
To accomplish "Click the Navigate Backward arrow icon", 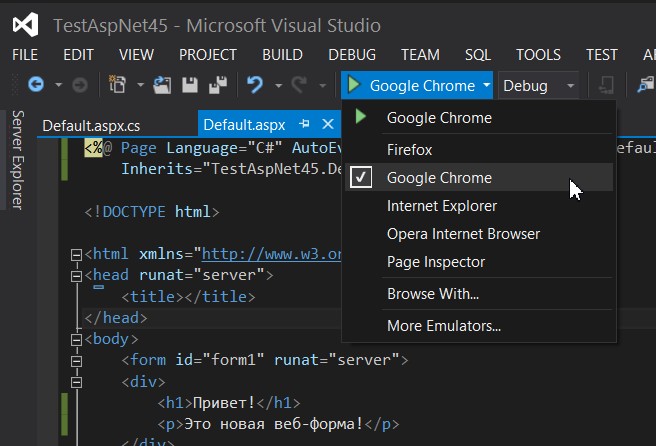I will (x=36, y=85).
